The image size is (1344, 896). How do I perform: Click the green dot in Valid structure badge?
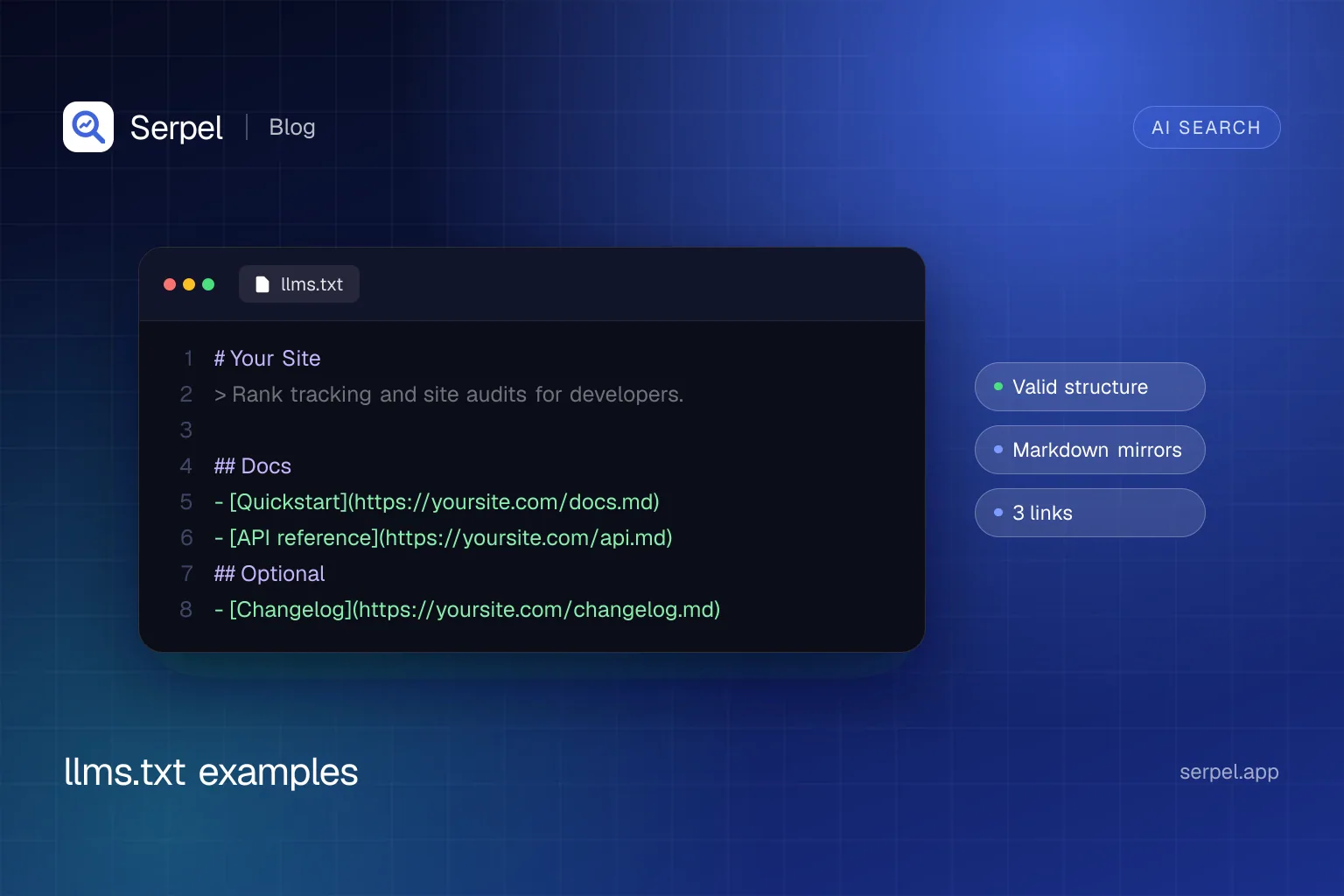tap(998, 387)
